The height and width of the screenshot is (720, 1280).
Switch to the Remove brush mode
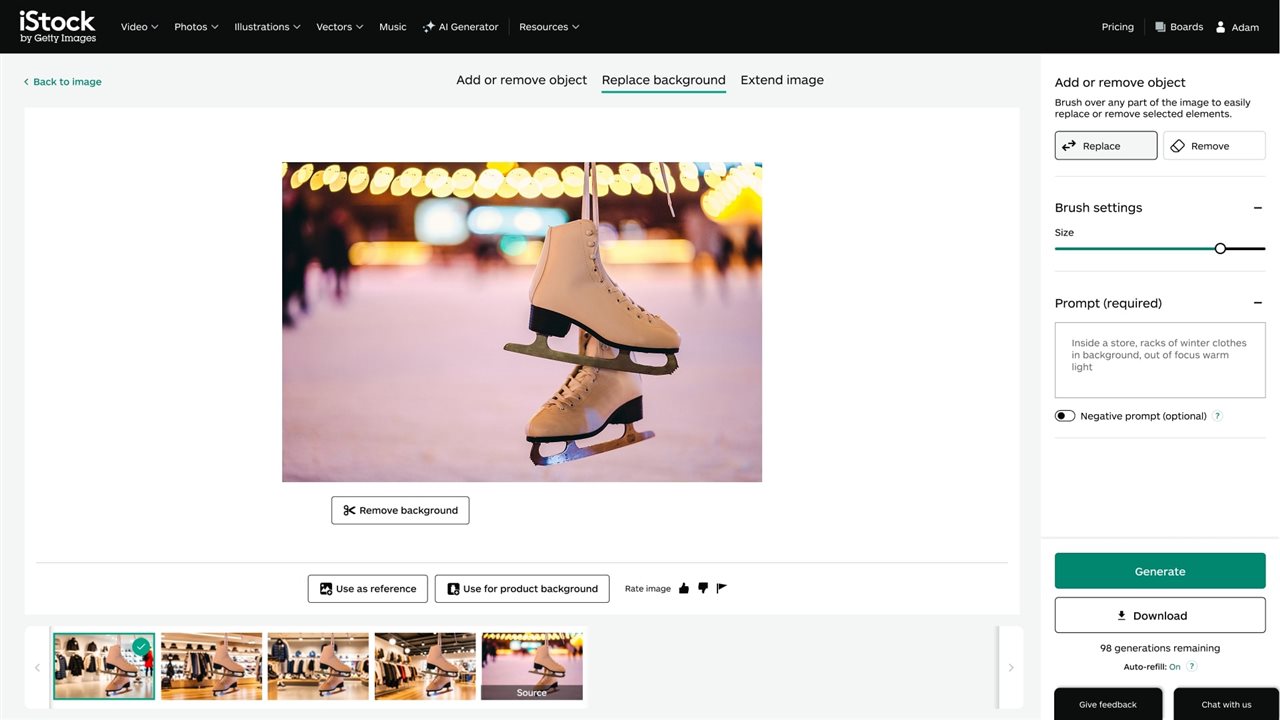[x=1213, y=145]
